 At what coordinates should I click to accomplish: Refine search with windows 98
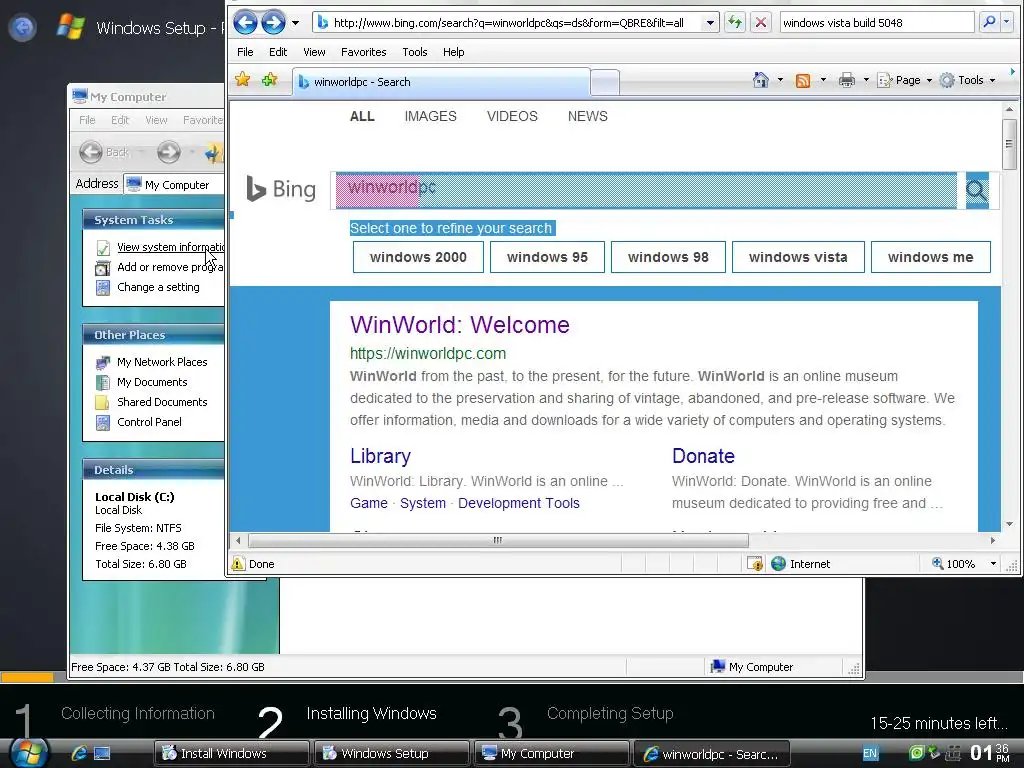668,257
